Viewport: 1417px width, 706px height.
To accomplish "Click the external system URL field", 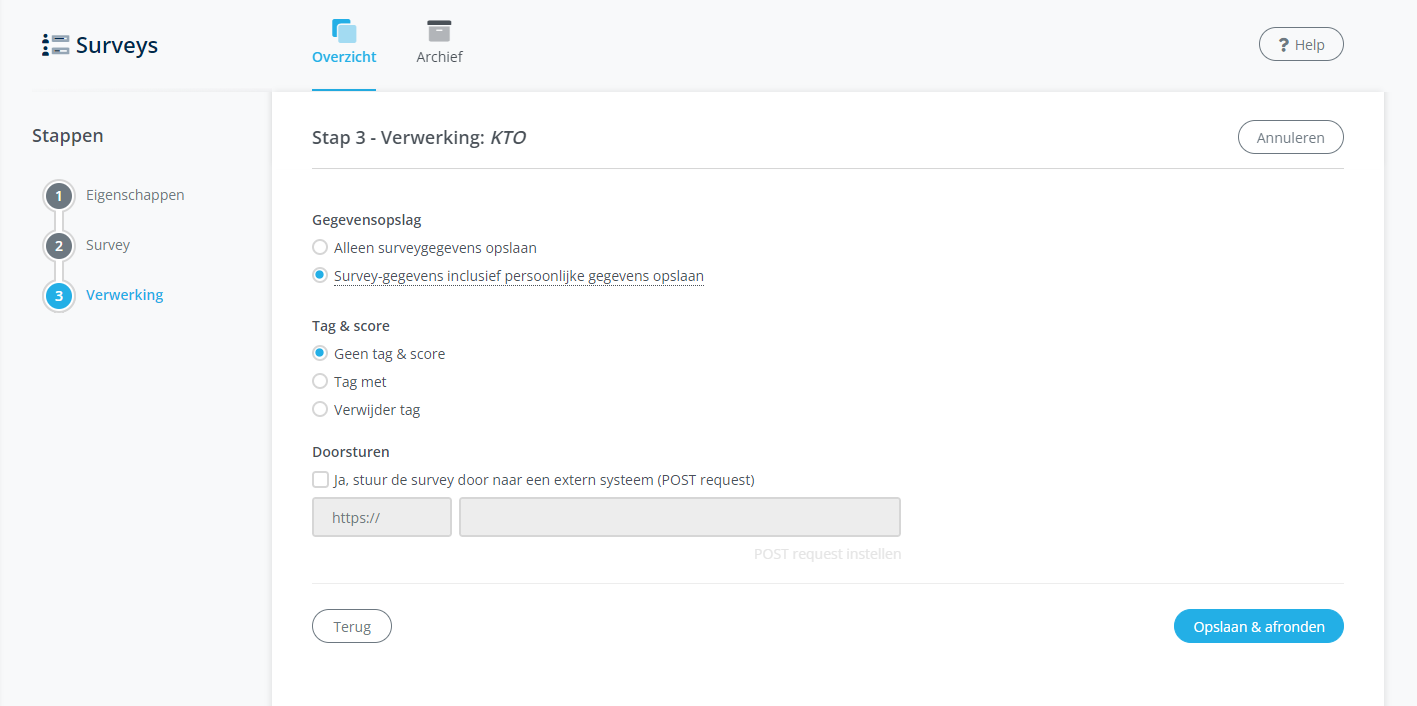I will pyautogui.click(x=680, y=517).
